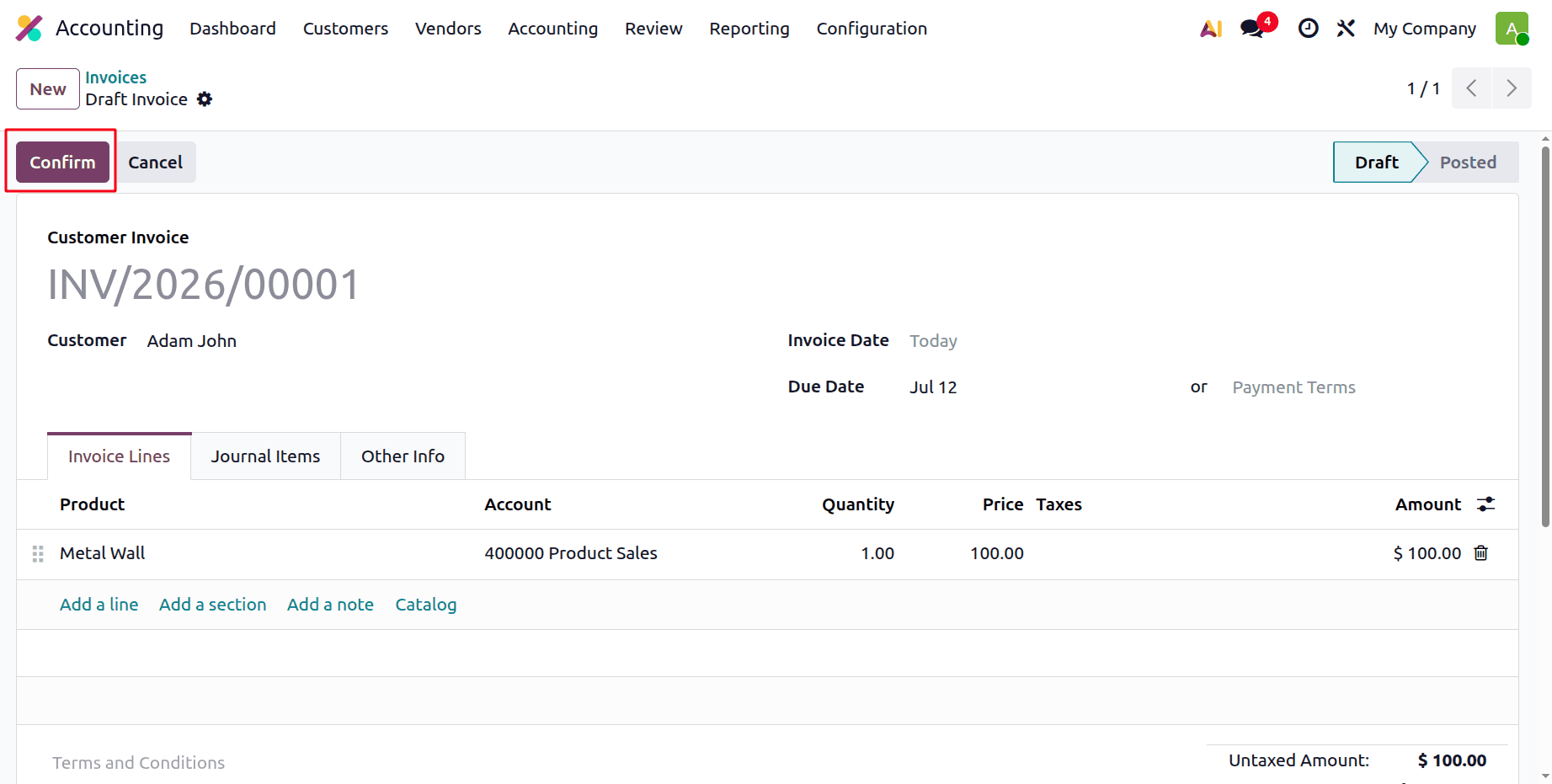Go to previous record arrow
Screen dimensions: 1552x784
[x=1471, y=88]
